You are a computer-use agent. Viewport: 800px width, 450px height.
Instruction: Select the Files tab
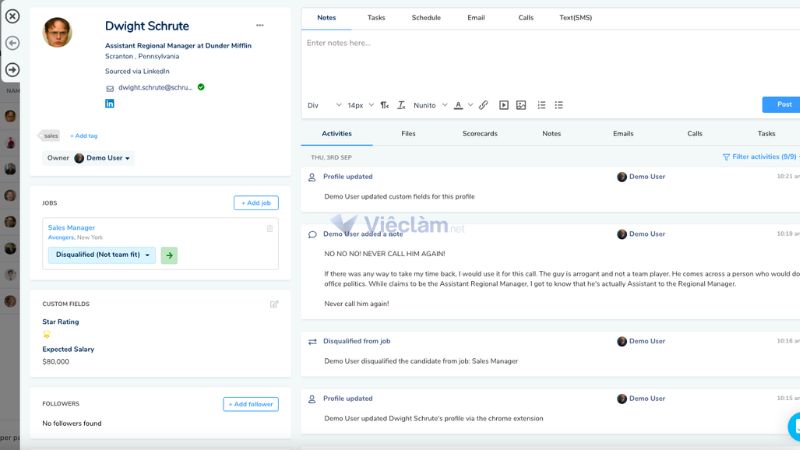tap(408, 134)
